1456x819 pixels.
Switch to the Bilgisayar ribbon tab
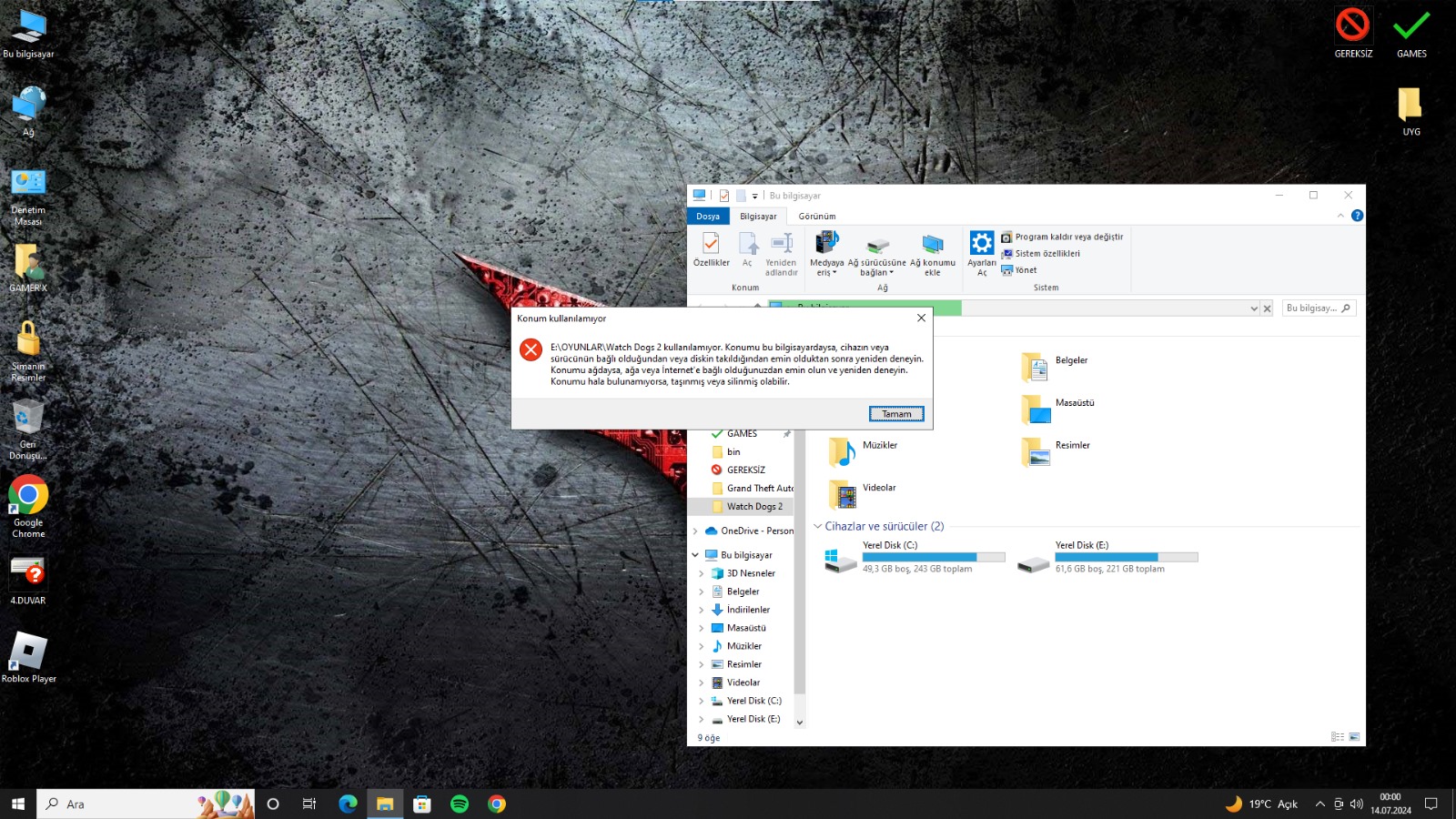click(758, 217)
